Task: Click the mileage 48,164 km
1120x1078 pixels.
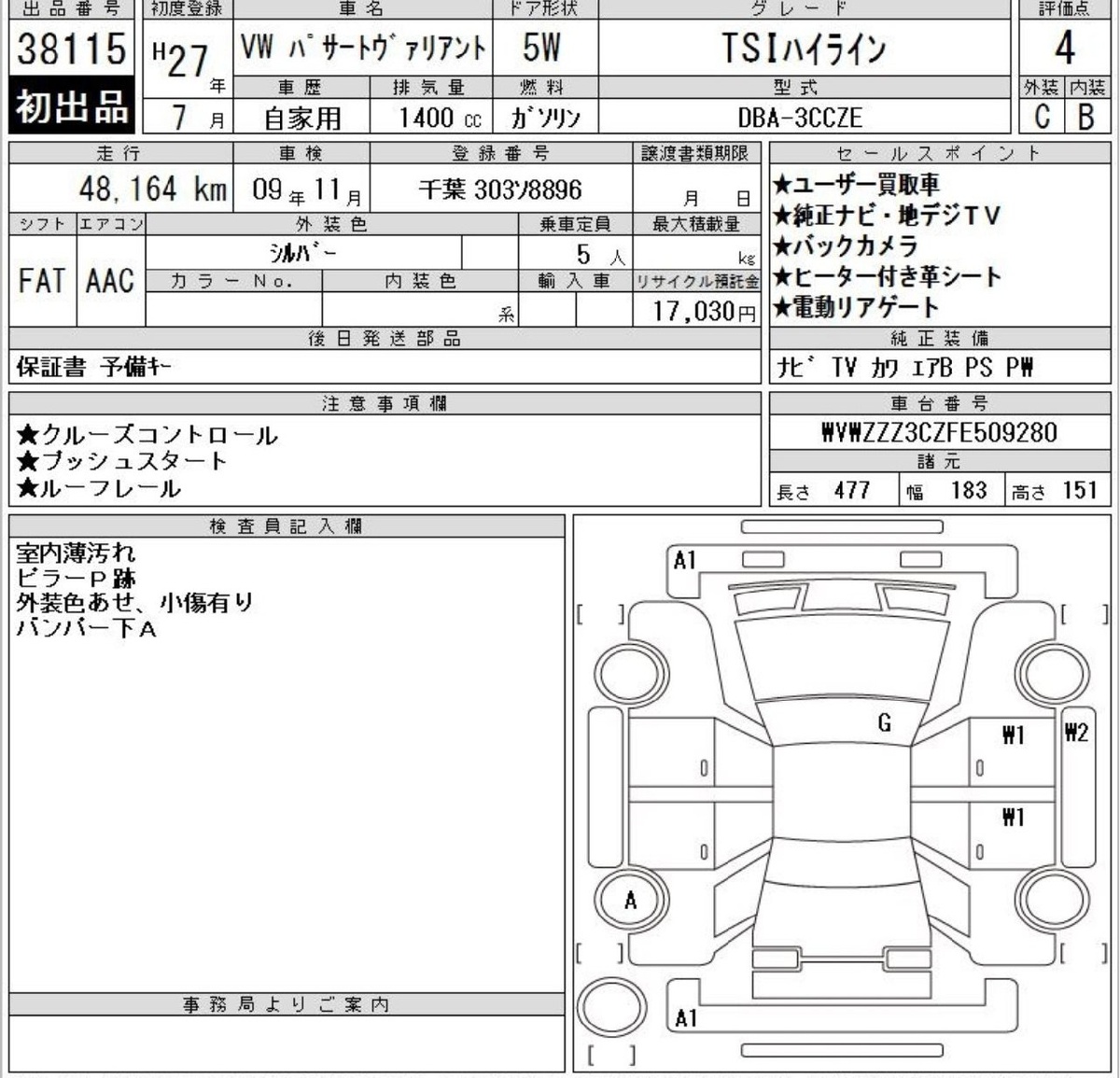Action: [152, 189]
